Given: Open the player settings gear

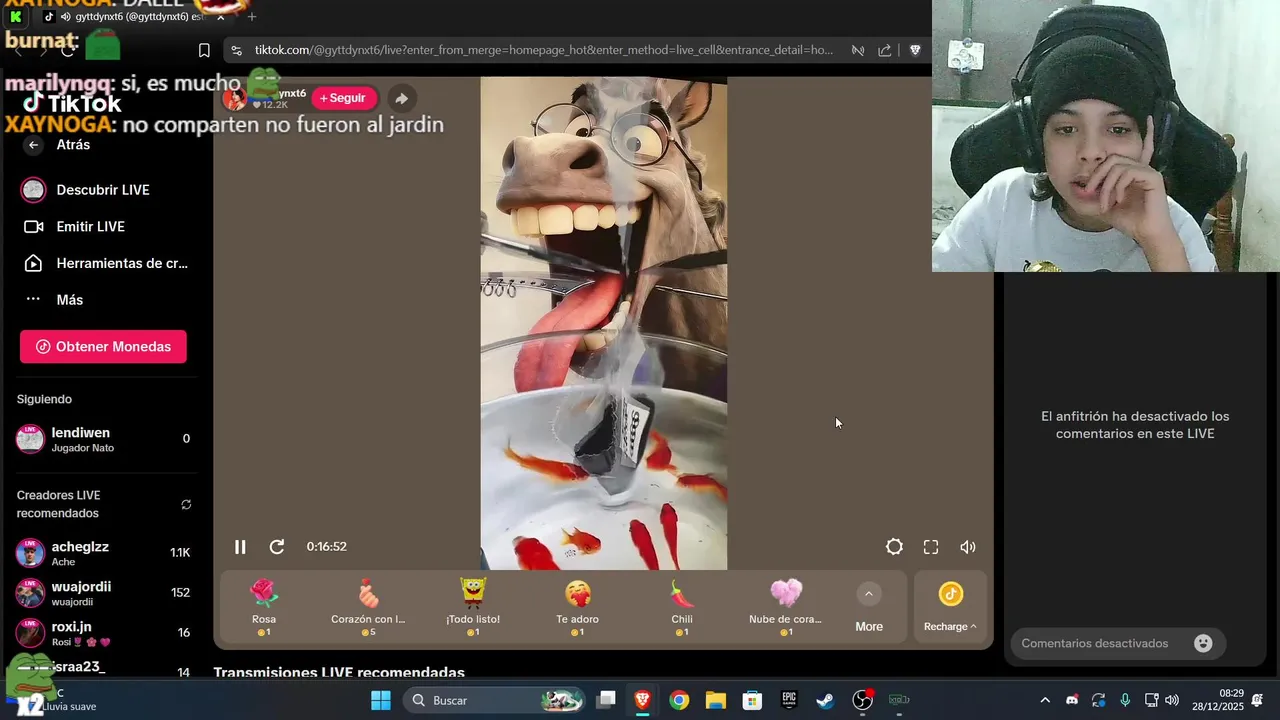Looking at the screenshot, I should coord(894,547).
